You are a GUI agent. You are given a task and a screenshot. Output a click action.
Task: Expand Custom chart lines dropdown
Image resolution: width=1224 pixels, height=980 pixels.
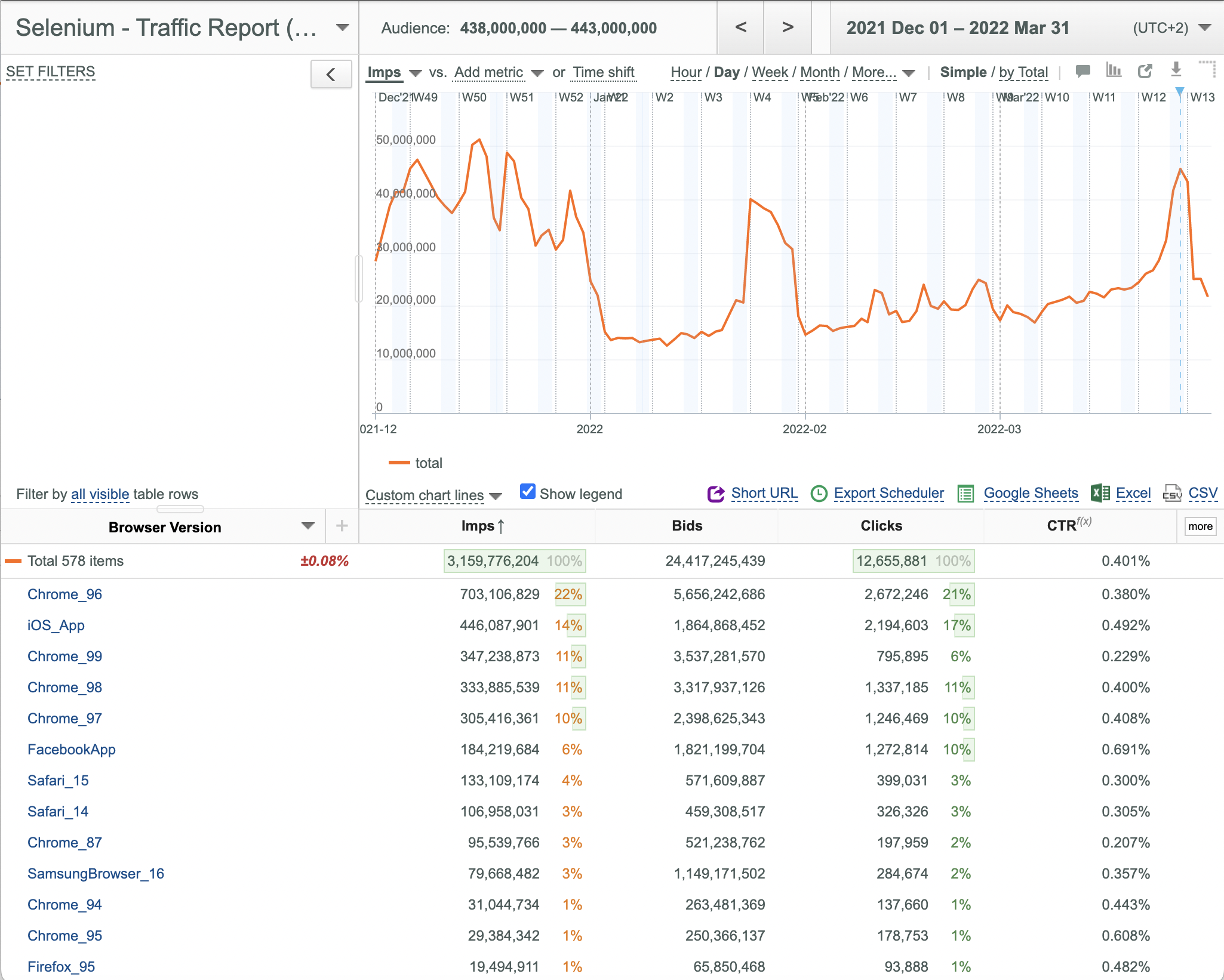(x=433, y=495)
